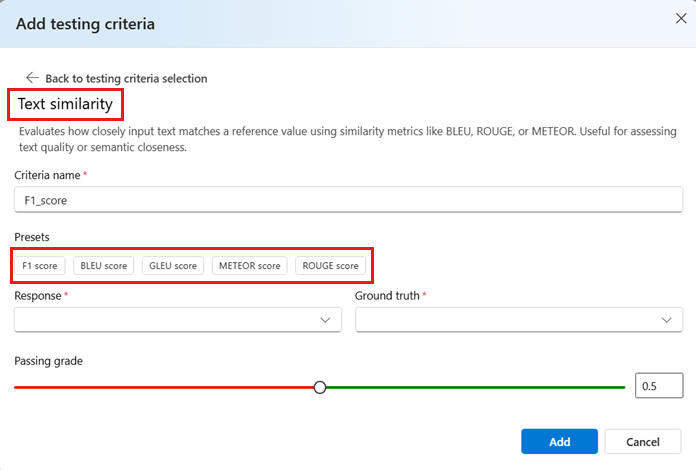Click the Text similarity heading

point(65,104)
